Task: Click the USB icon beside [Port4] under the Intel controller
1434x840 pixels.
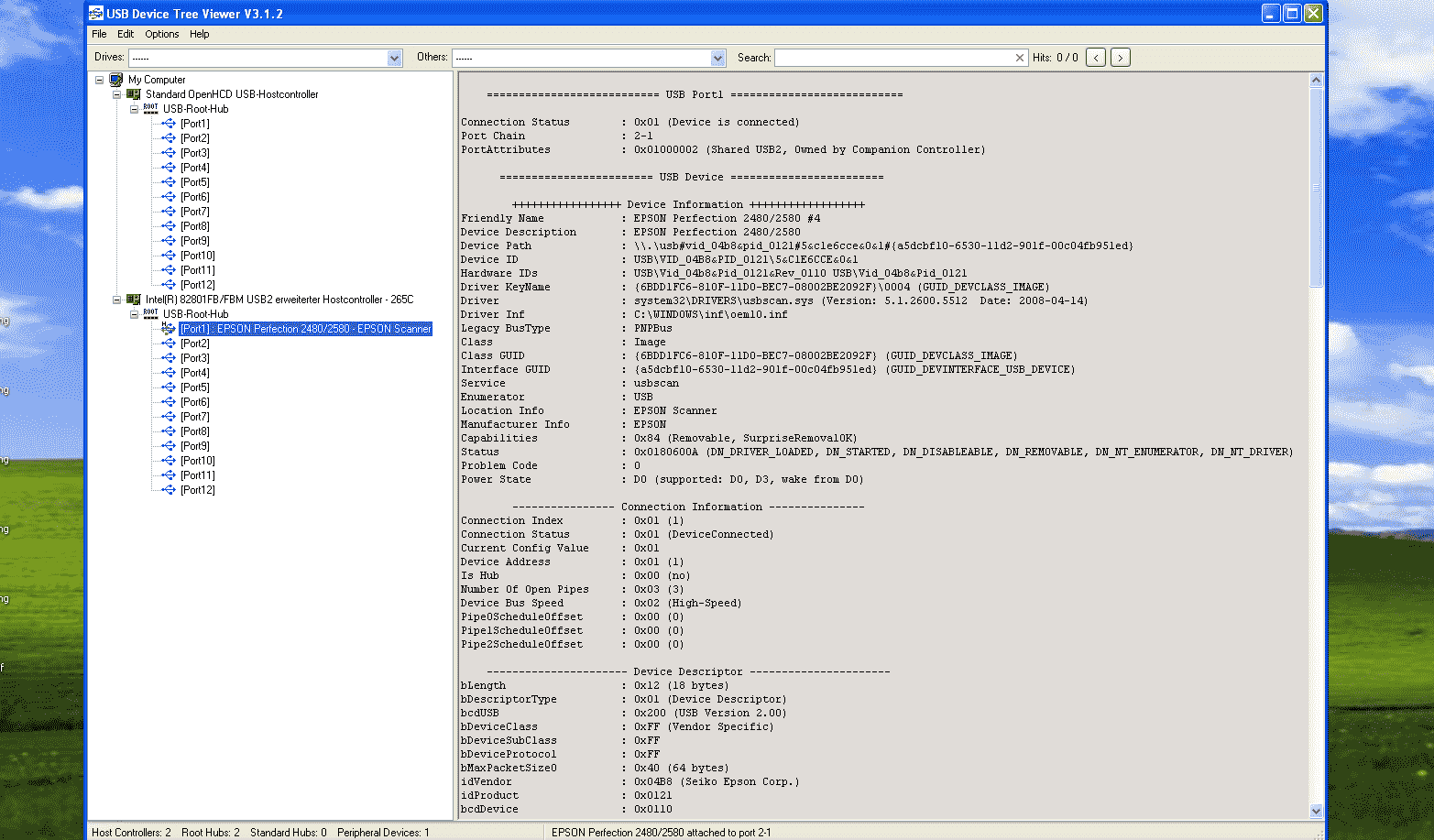Action: pos(169,373)
